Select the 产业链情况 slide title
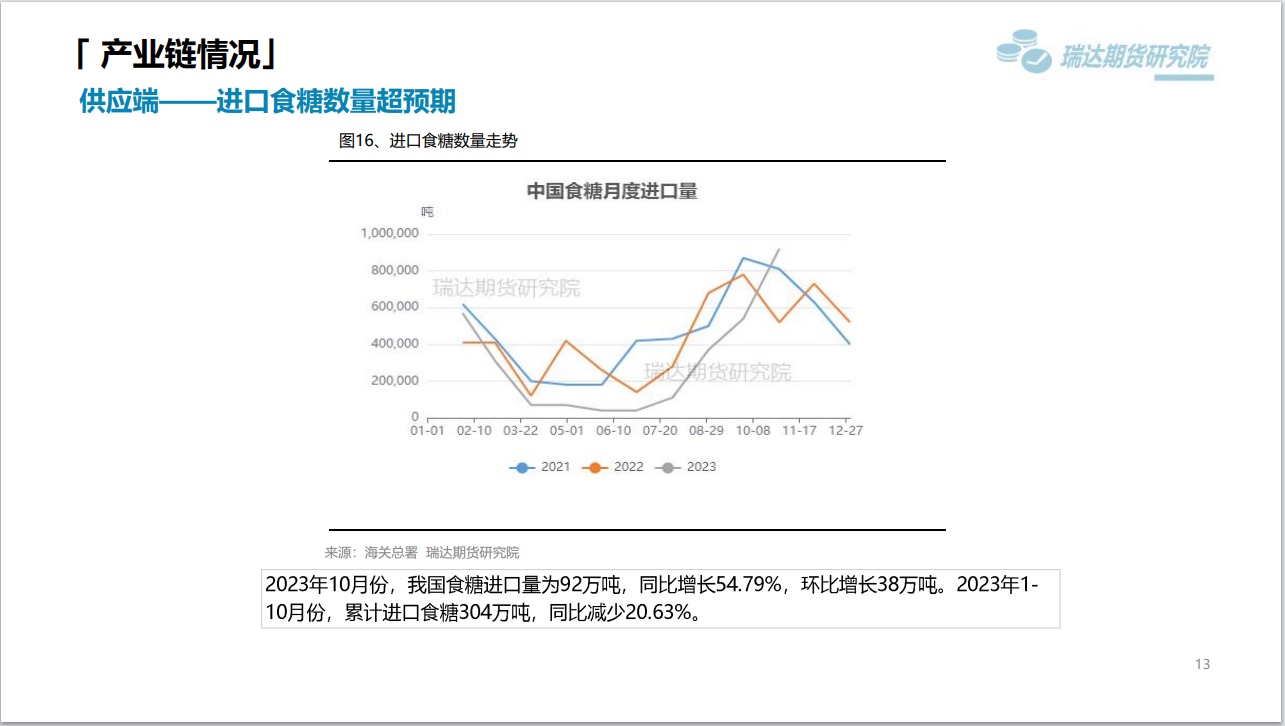The width and height of the screenshot is (1285, 726). click(177, 54)
